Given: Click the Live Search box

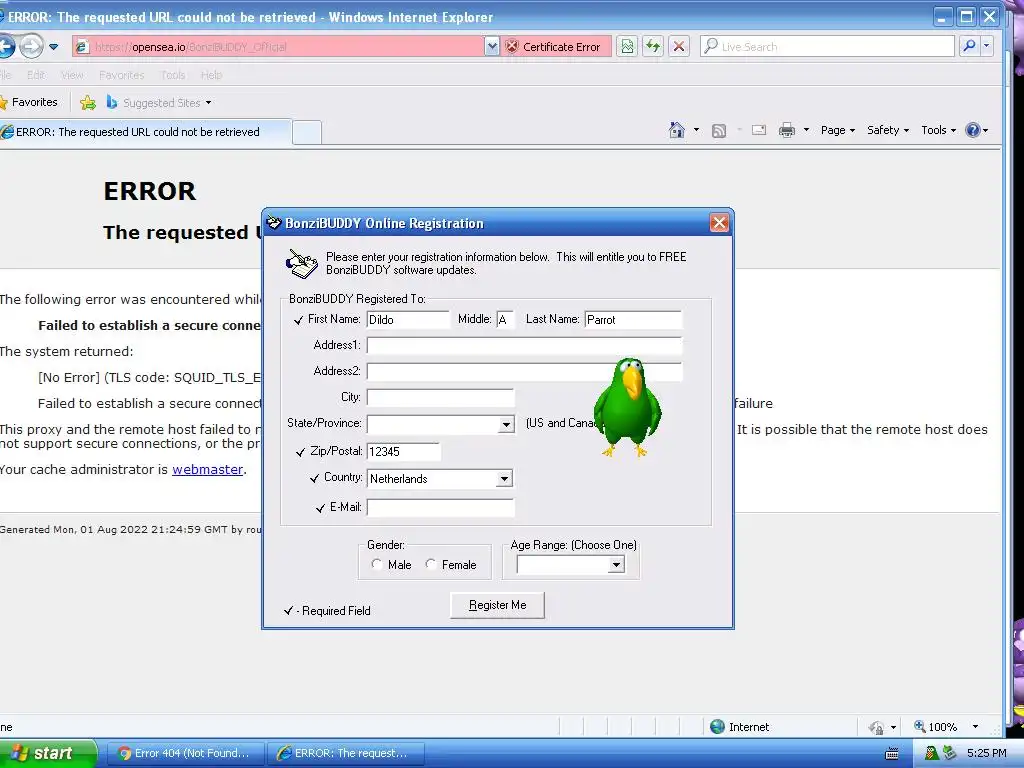Looking at the screenshot, I should [x=827, y=46].
